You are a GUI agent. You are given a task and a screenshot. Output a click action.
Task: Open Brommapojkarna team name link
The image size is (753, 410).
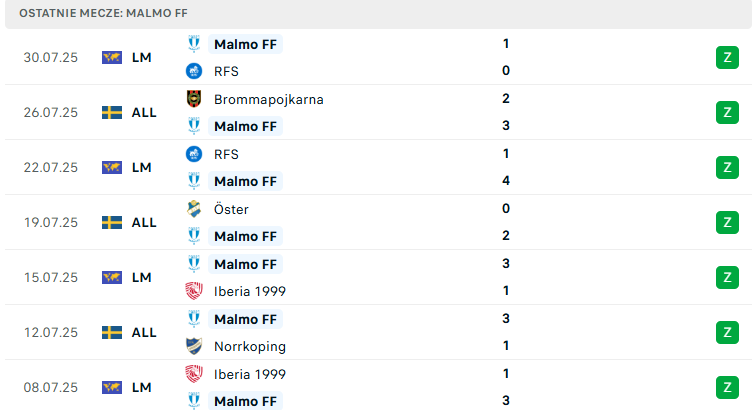268,99
